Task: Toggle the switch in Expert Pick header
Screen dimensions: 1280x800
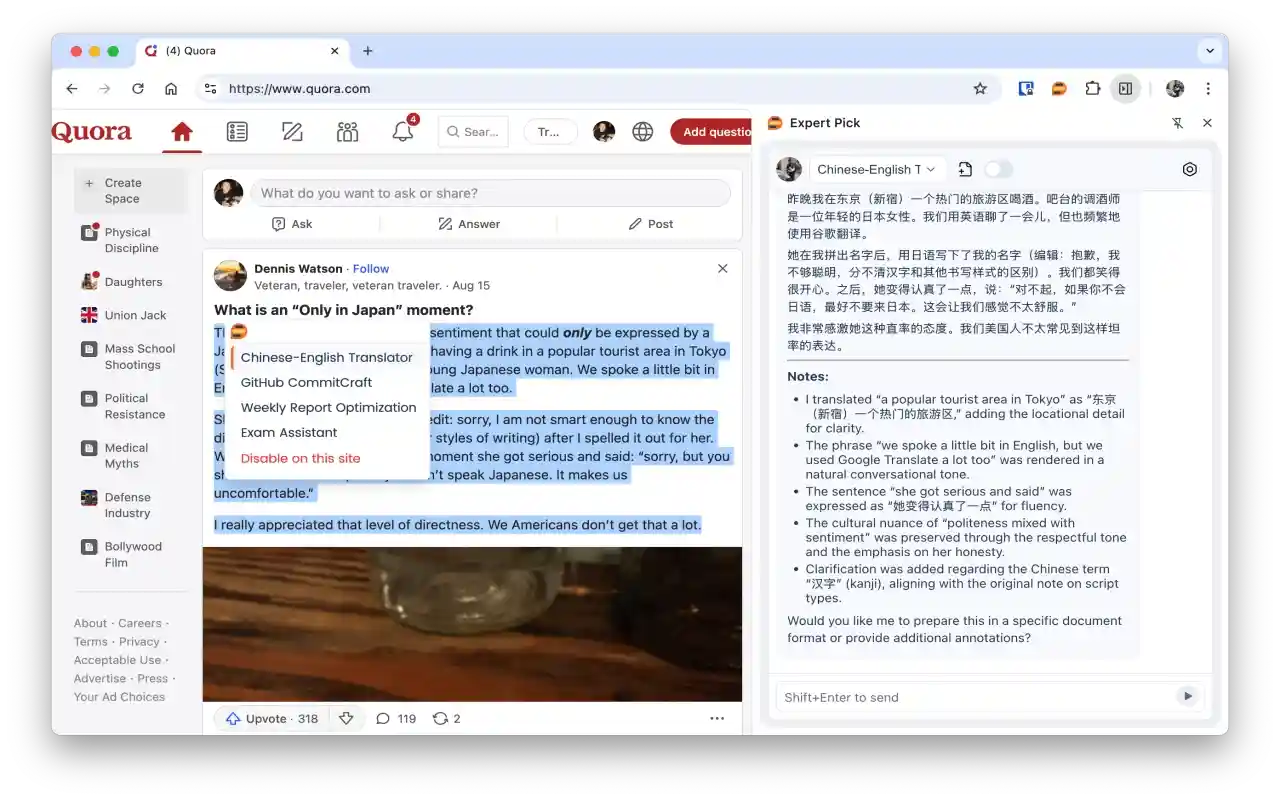Action: [x=998, y=170]
